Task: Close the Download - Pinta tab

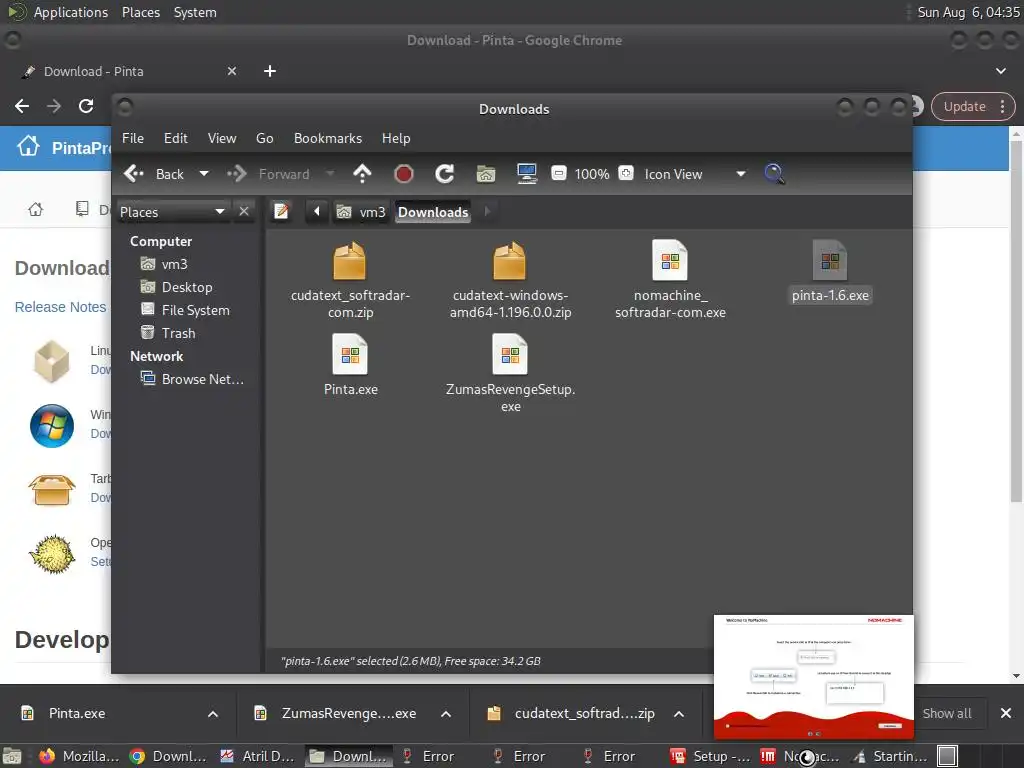Action: coord(232,71)
